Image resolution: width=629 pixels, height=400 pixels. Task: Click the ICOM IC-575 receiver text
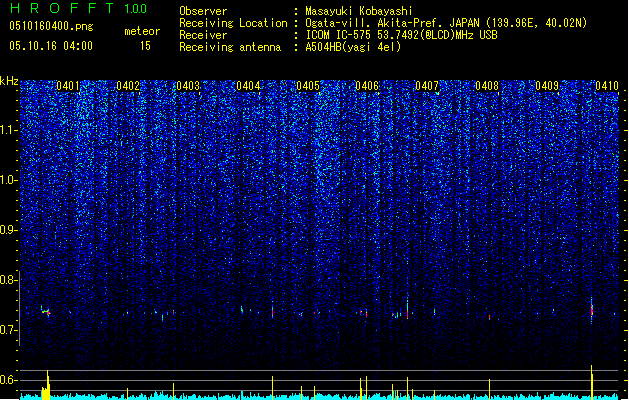pos(402,35)
